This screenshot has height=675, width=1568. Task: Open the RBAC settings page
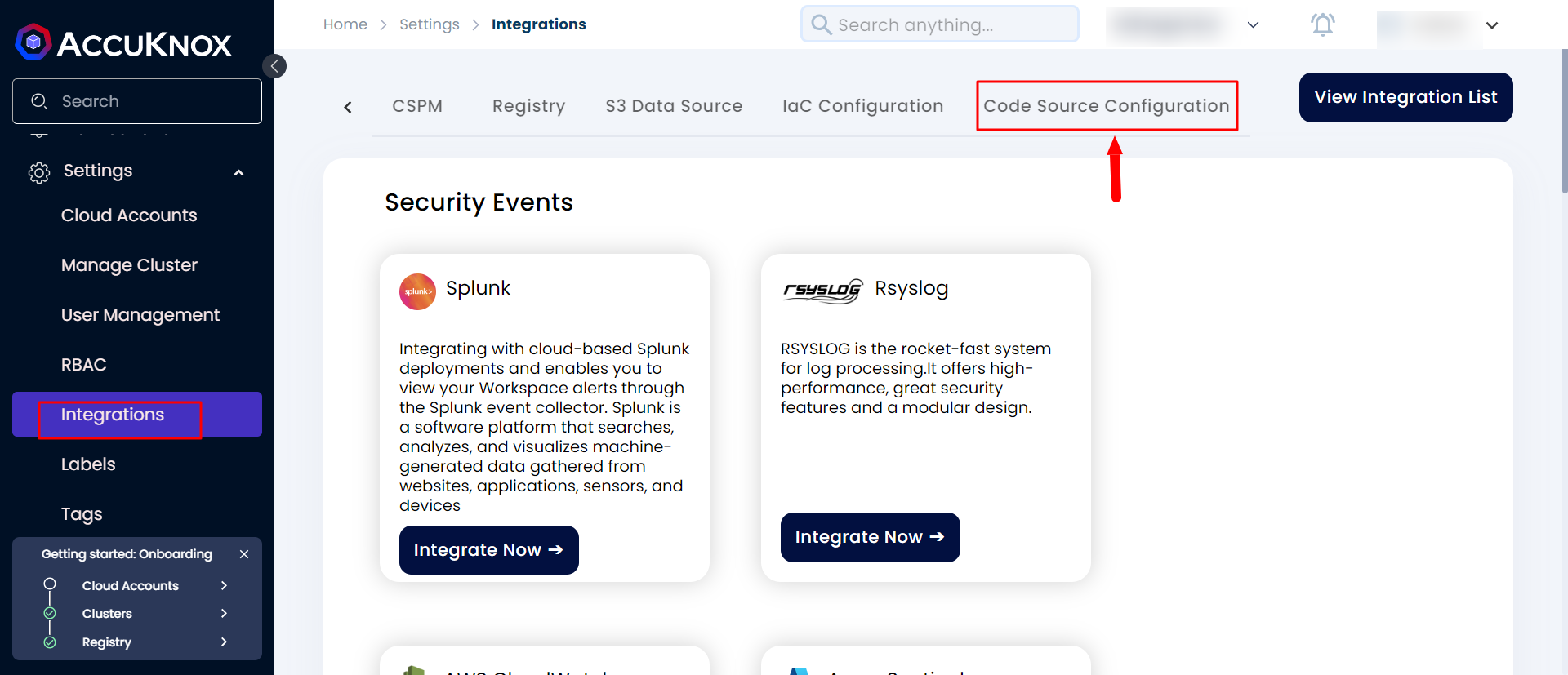pyautogui.click(x=84, y=365)
